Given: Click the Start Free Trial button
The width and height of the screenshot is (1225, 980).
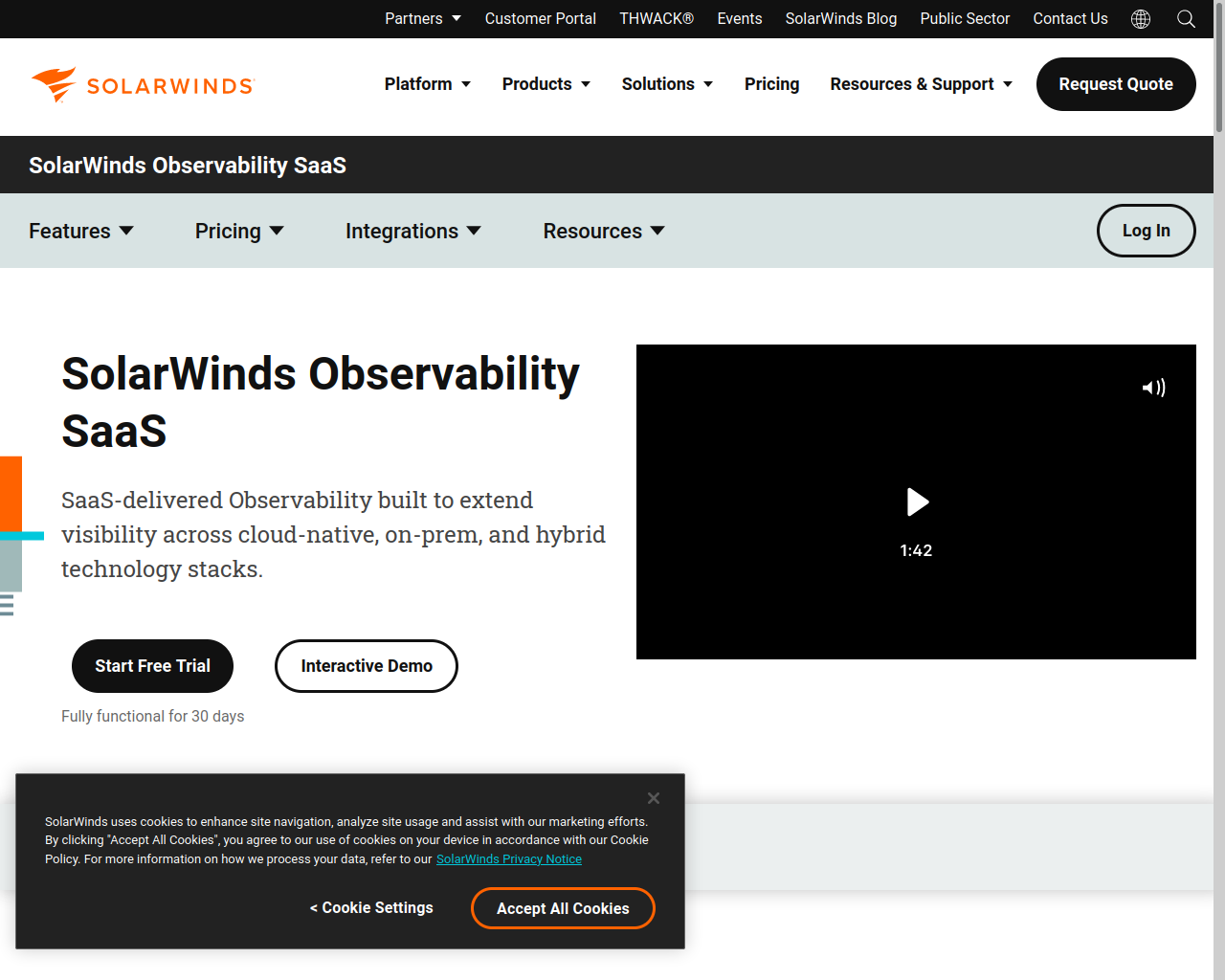Looking at the screenshot, I should click(x=152, y=666).
